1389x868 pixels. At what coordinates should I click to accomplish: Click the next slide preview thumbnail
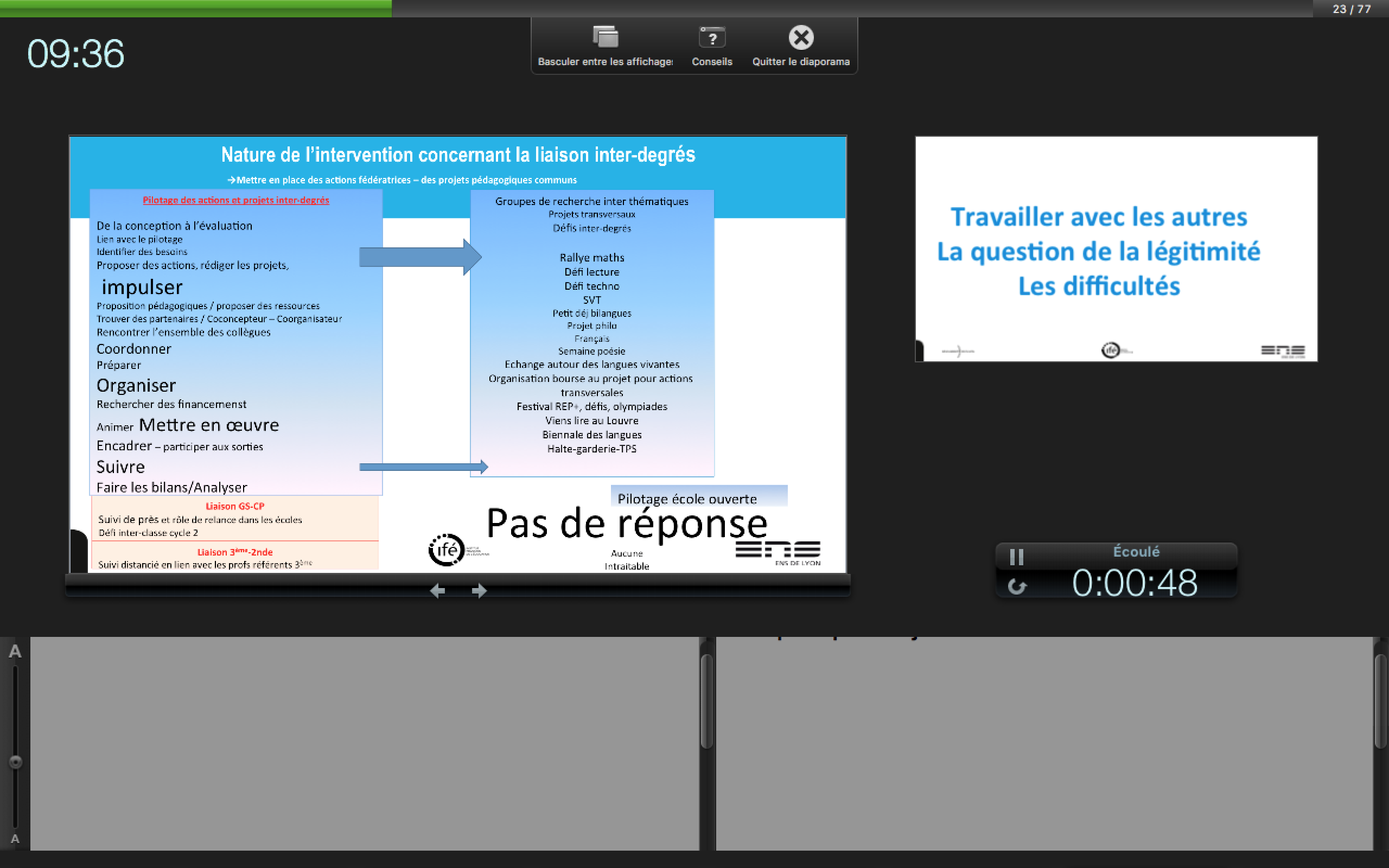(1116, 248)
